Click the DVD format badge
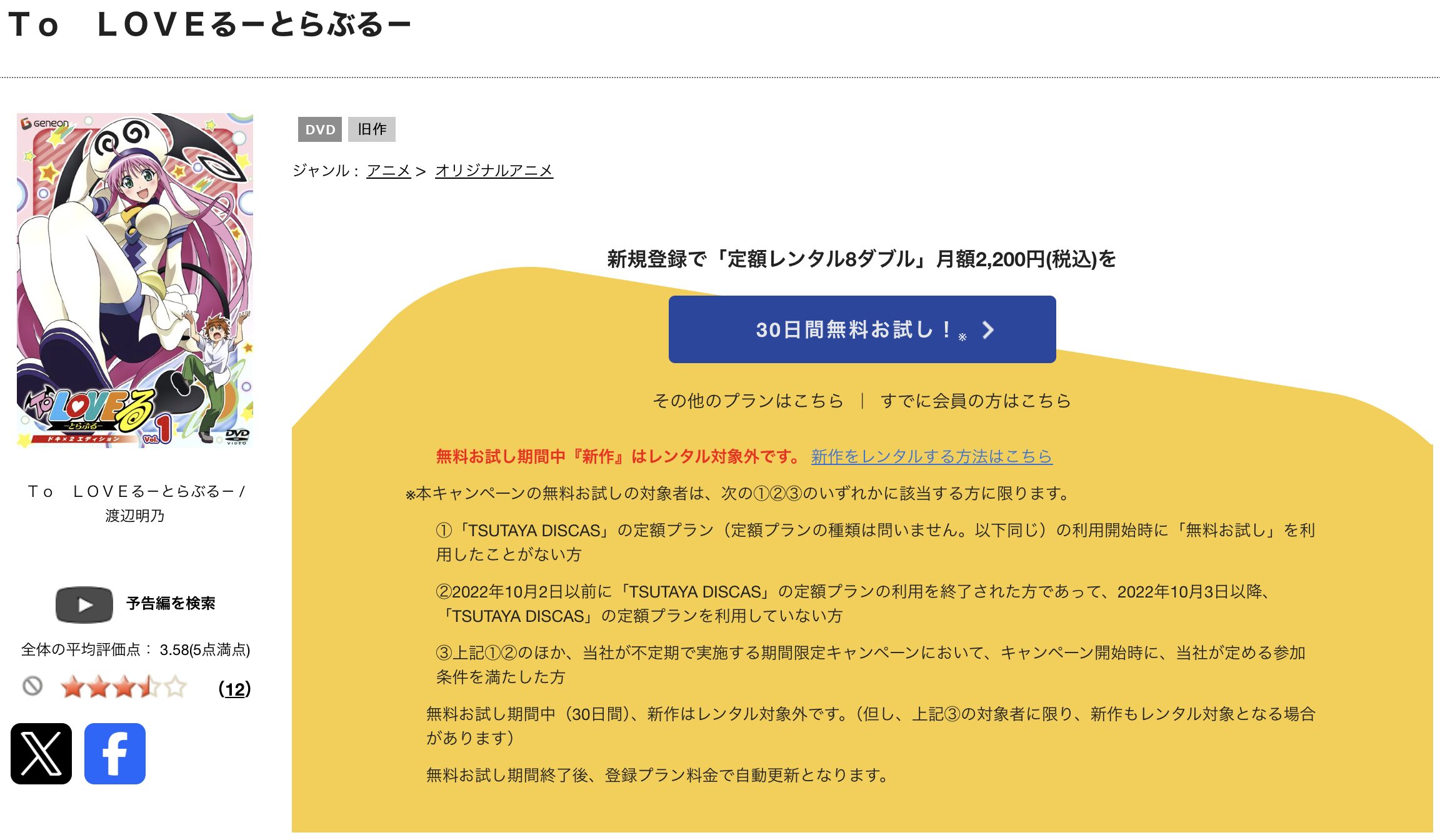 tap(320, 129)
